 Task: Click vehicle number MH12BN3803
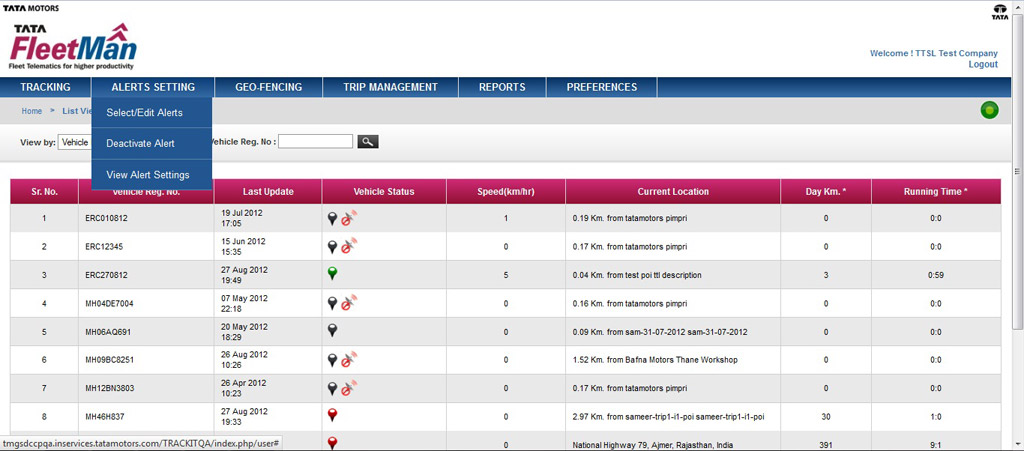[x=111, y=388]
